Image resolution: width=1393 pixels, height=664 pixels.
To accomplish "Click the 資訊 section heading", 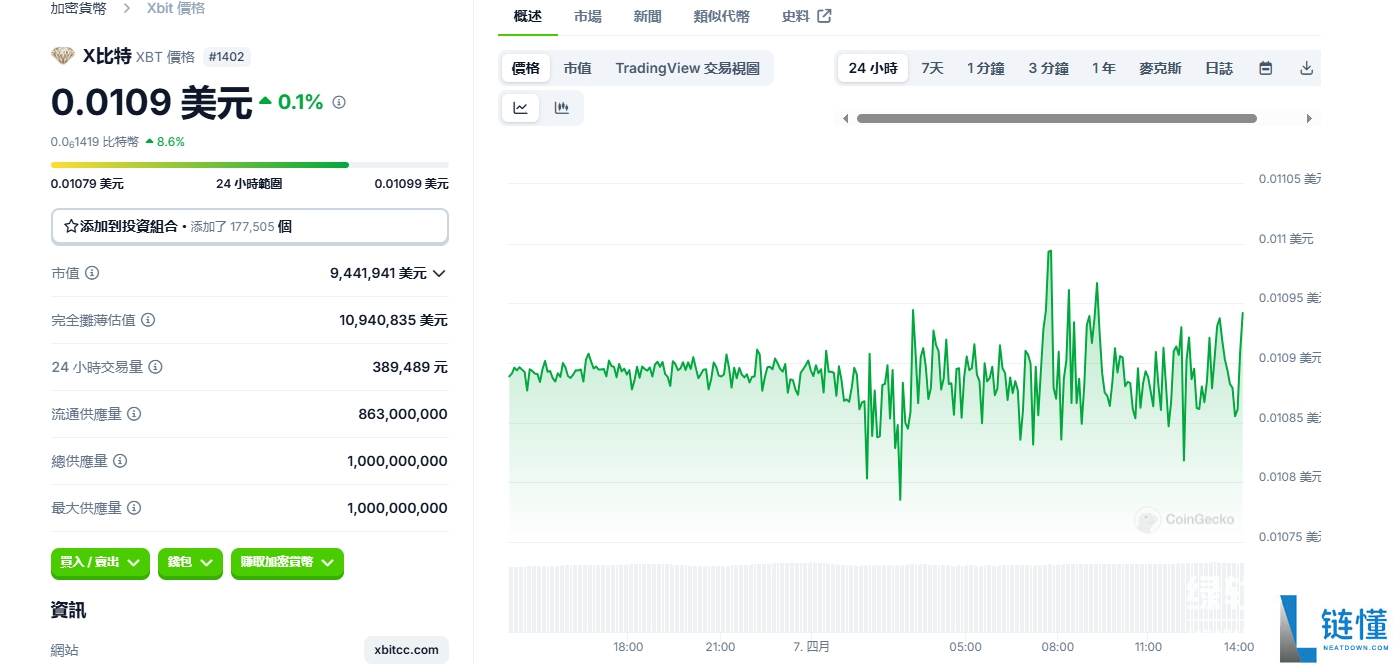I will coord(69,610).
